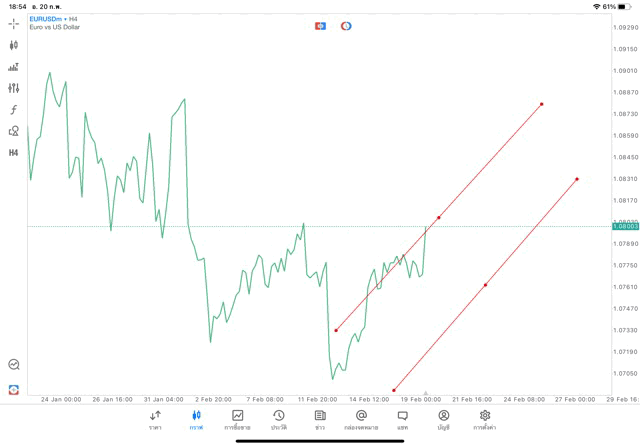
Task: Open the แชท (Chat) tab
Action: pyautogui.click(x=402, y=420)
